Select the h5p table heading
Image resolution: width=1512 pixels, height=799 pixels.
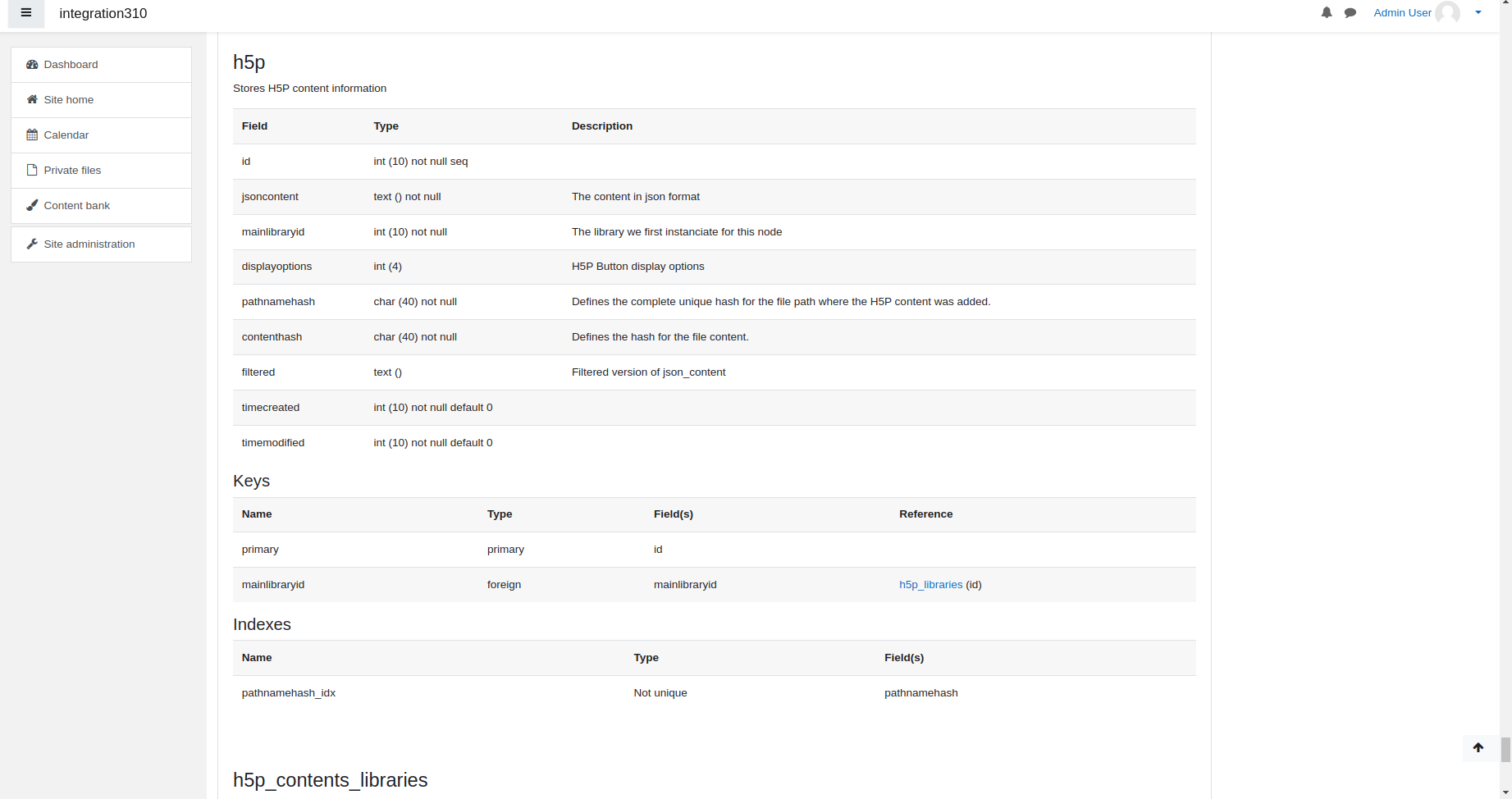[x=249, y=62]
